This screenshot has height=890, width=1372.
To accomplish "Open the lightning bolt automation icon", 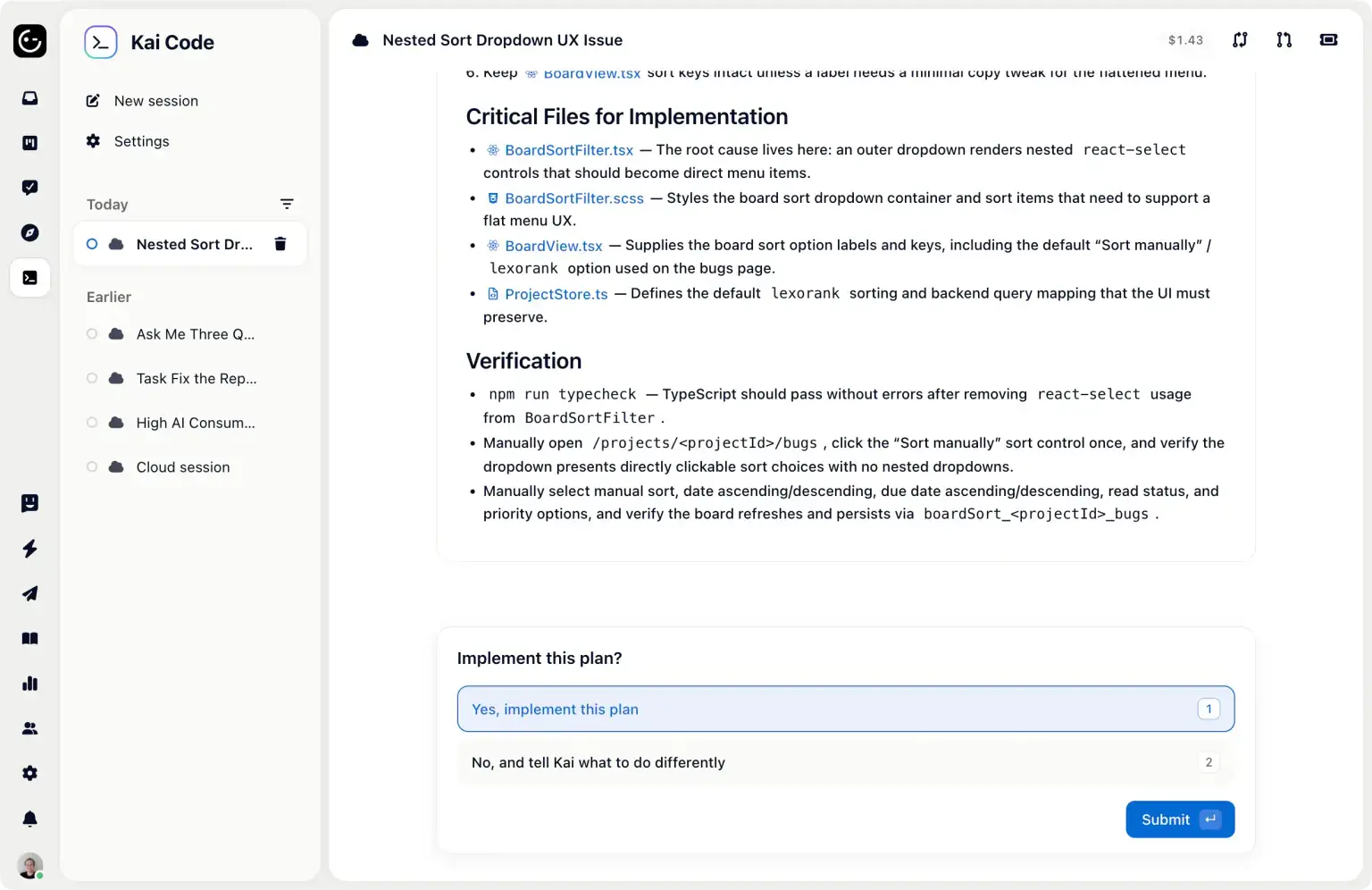I will point(29,549).
